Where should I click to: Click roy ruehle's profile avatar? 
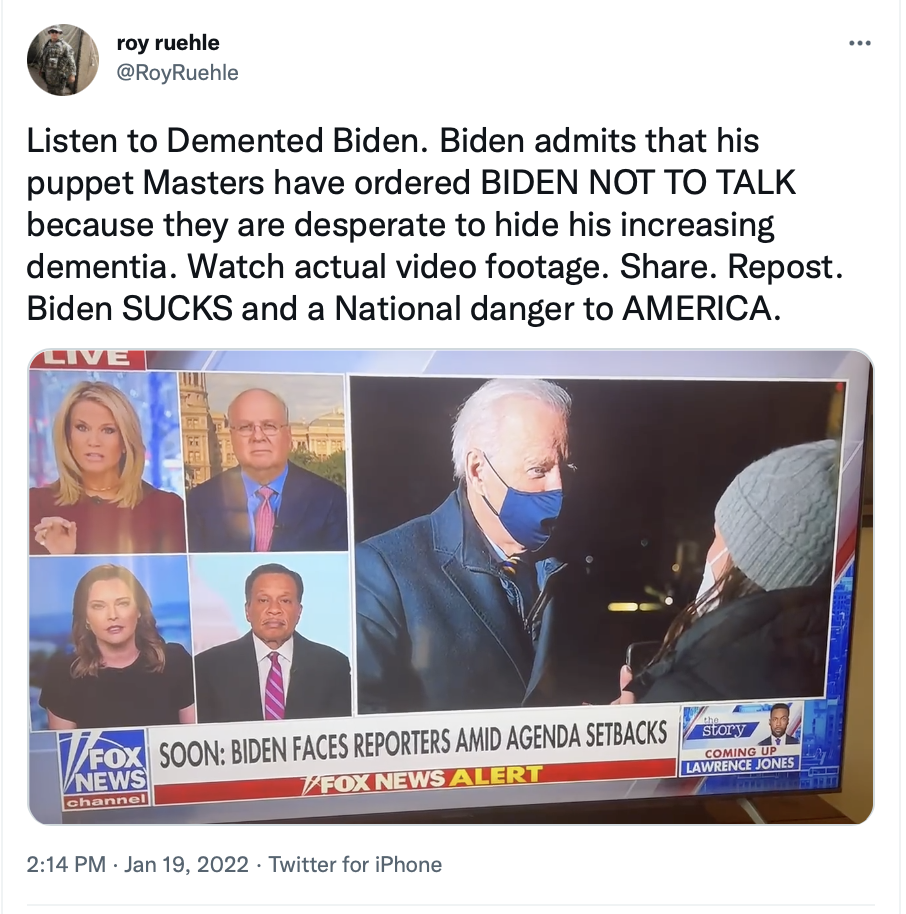point(63,59)
